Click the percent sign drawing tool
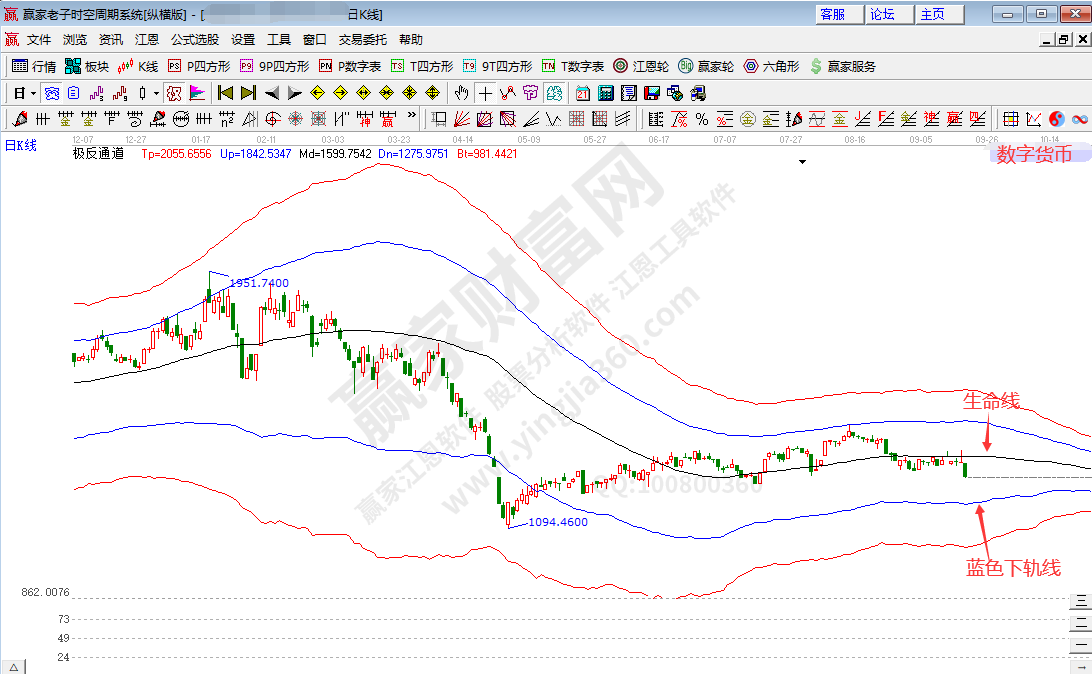Viewport: 1092px width, 674px height. point(702,119)
